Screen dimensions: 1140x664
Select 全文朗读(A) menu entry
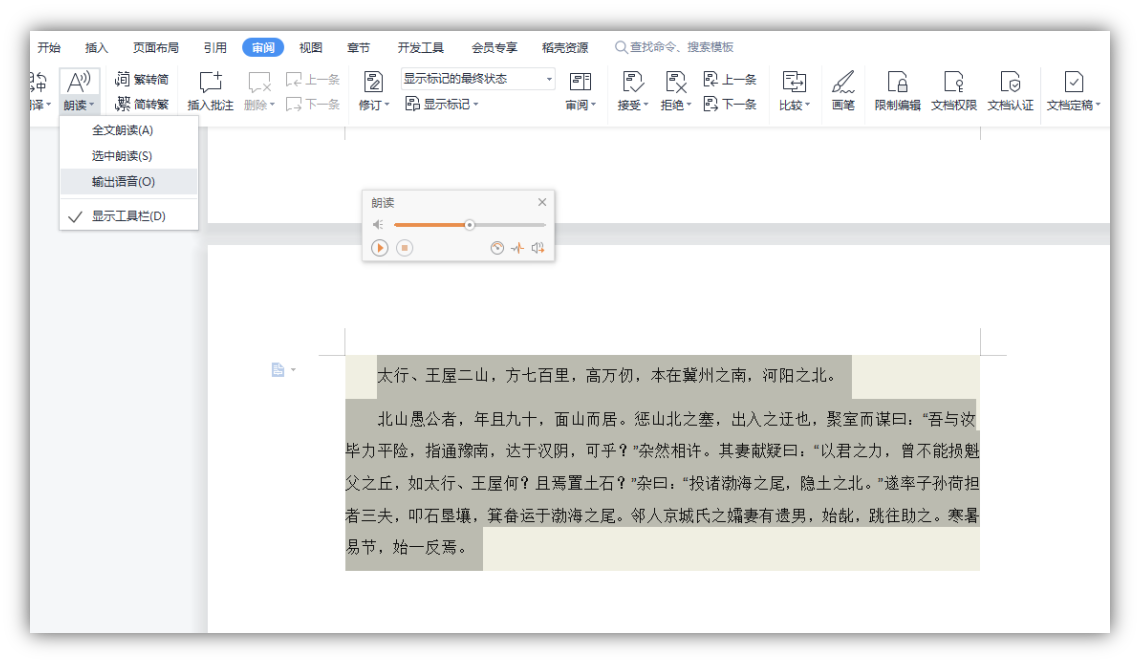tap(122, 130)
